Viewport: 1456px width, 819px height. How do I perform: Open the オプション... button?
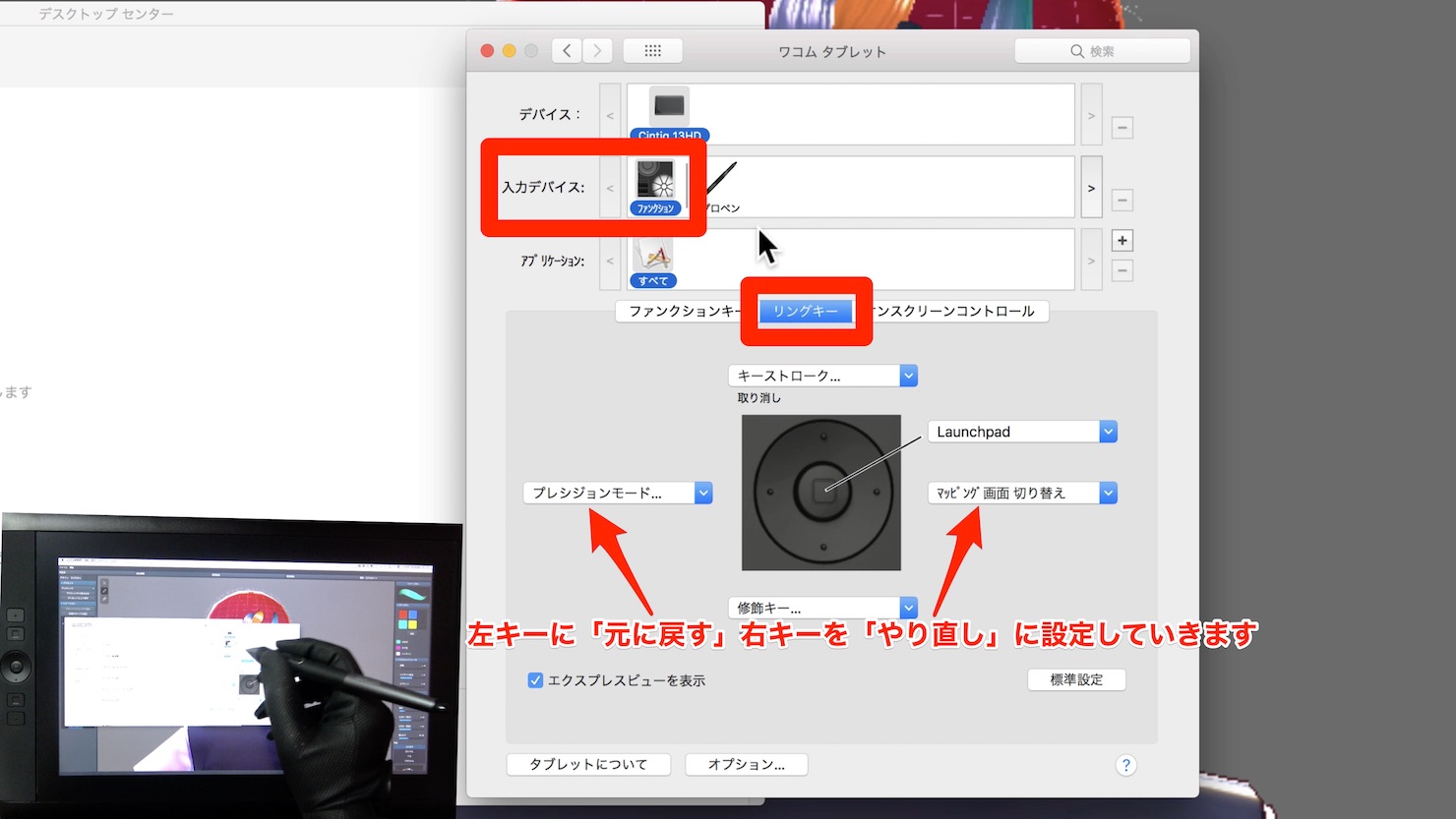click(x=747, y=764)
